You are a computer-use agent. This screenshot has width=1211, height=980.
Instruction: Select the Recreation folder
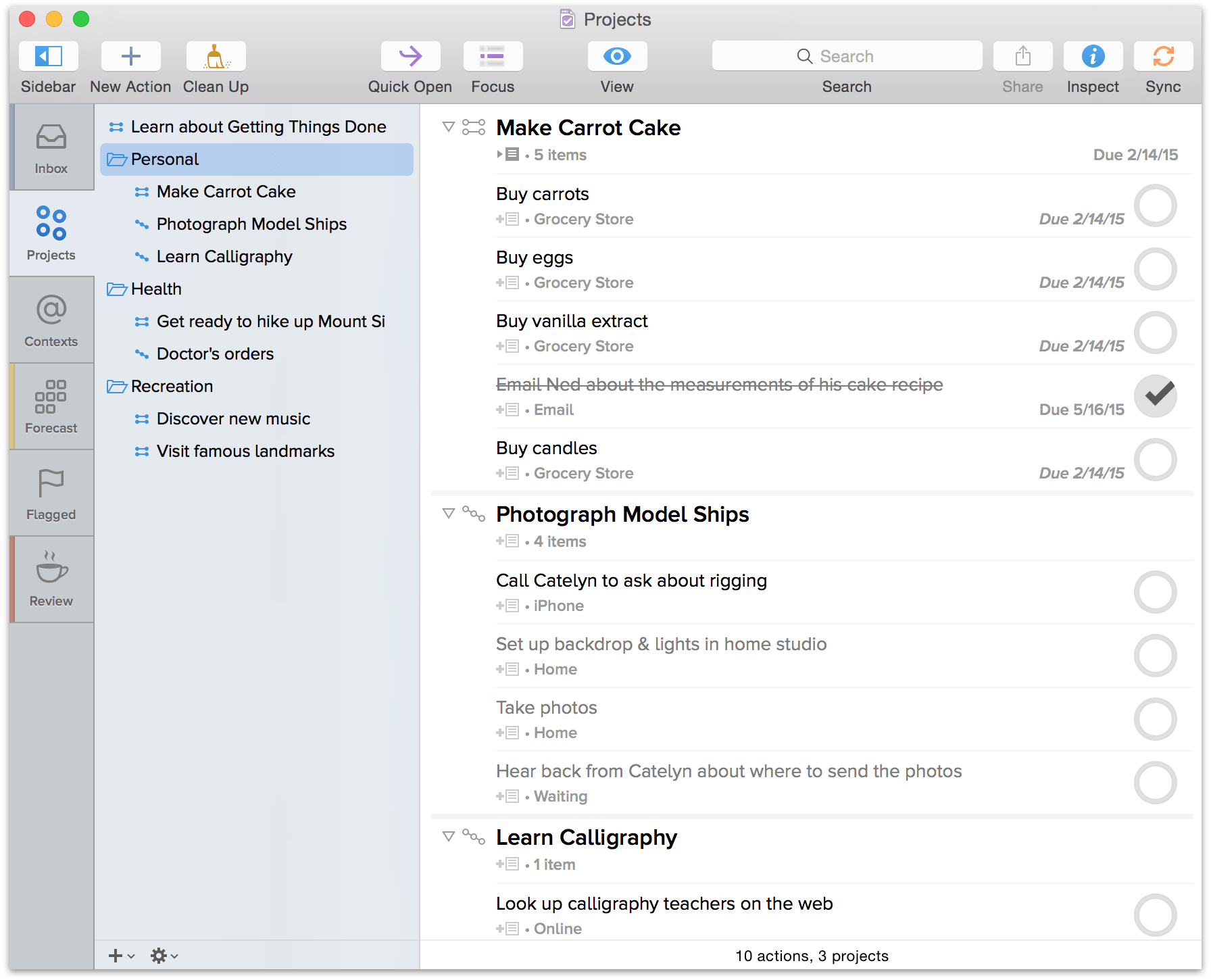click(257, 387)
